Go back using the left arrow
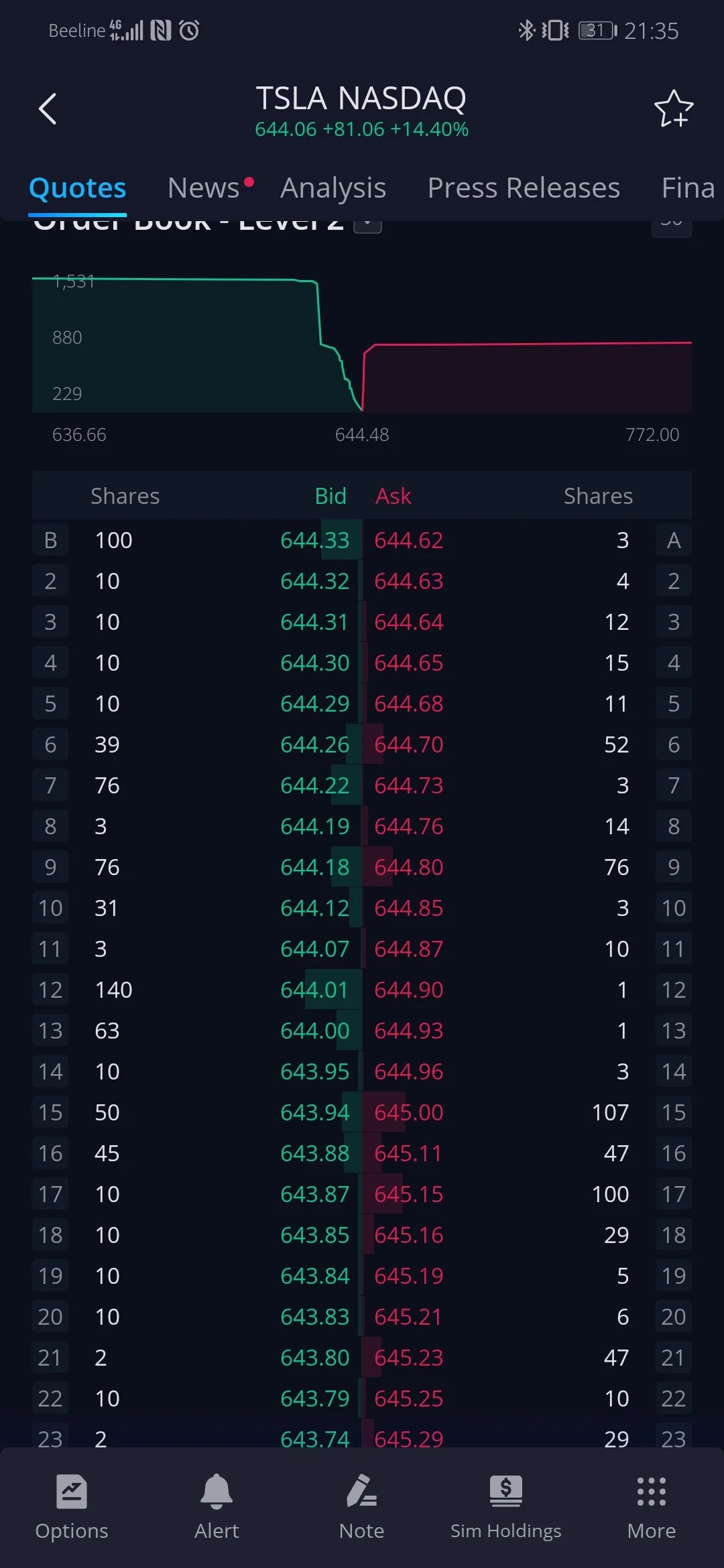The width and height of the screenshot is (724, 1568). pyautogui.click(x=48, y=109)
